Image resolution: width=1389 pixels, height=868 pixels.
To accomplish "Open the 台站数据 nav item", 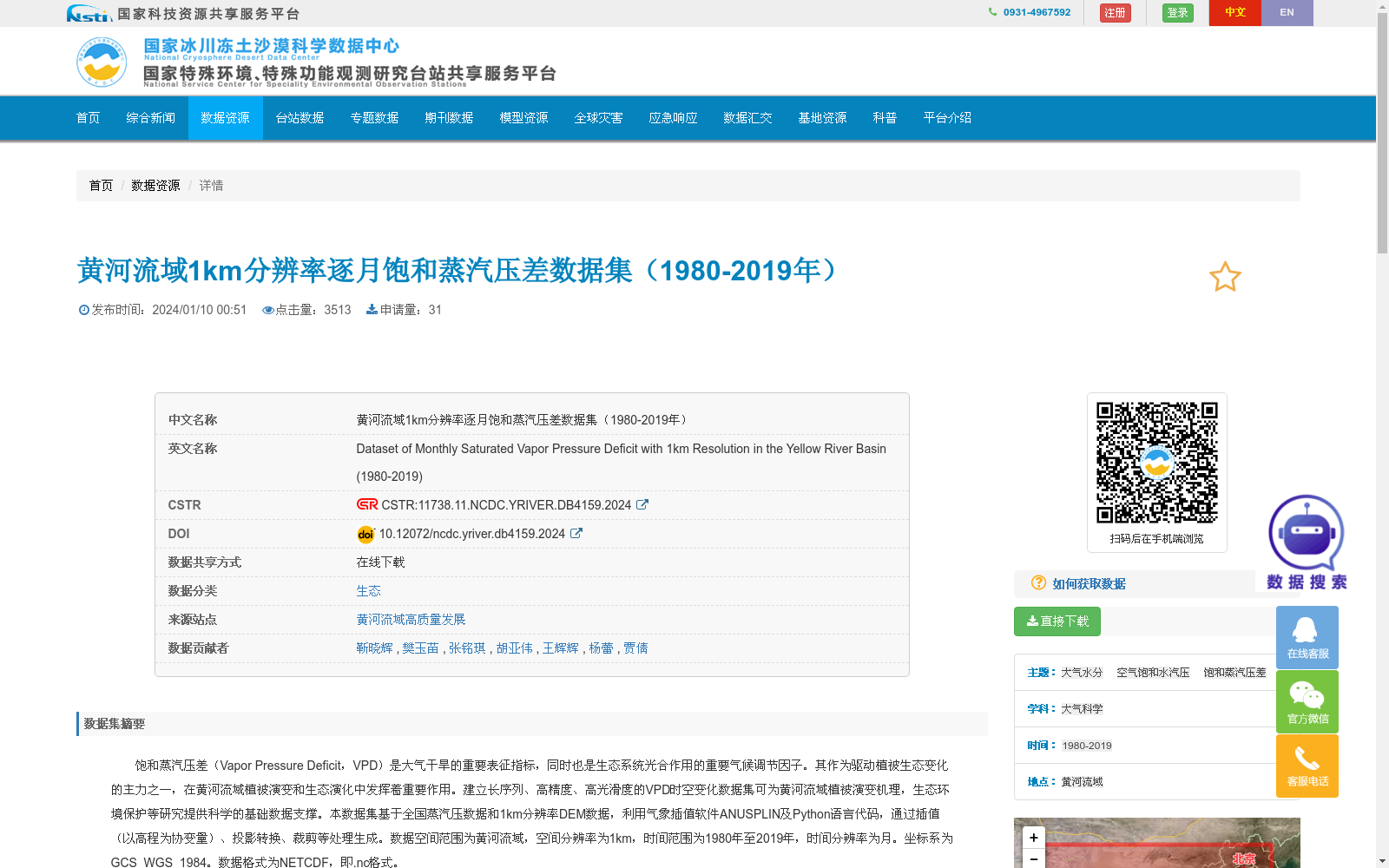I will [300, 118].
